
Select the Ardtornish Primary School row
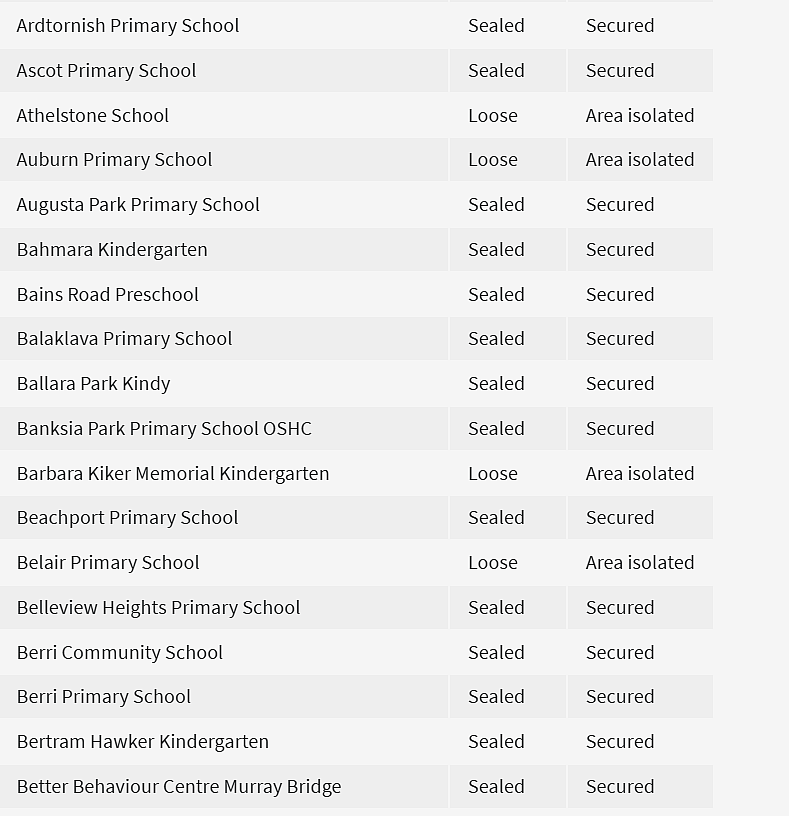click(356, 26)
